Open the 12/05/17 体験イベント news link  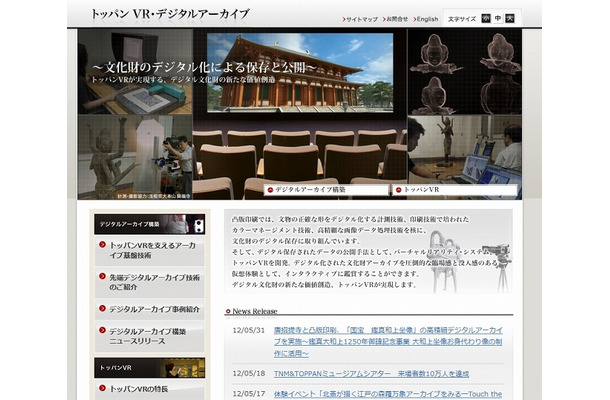click(387, 394)
